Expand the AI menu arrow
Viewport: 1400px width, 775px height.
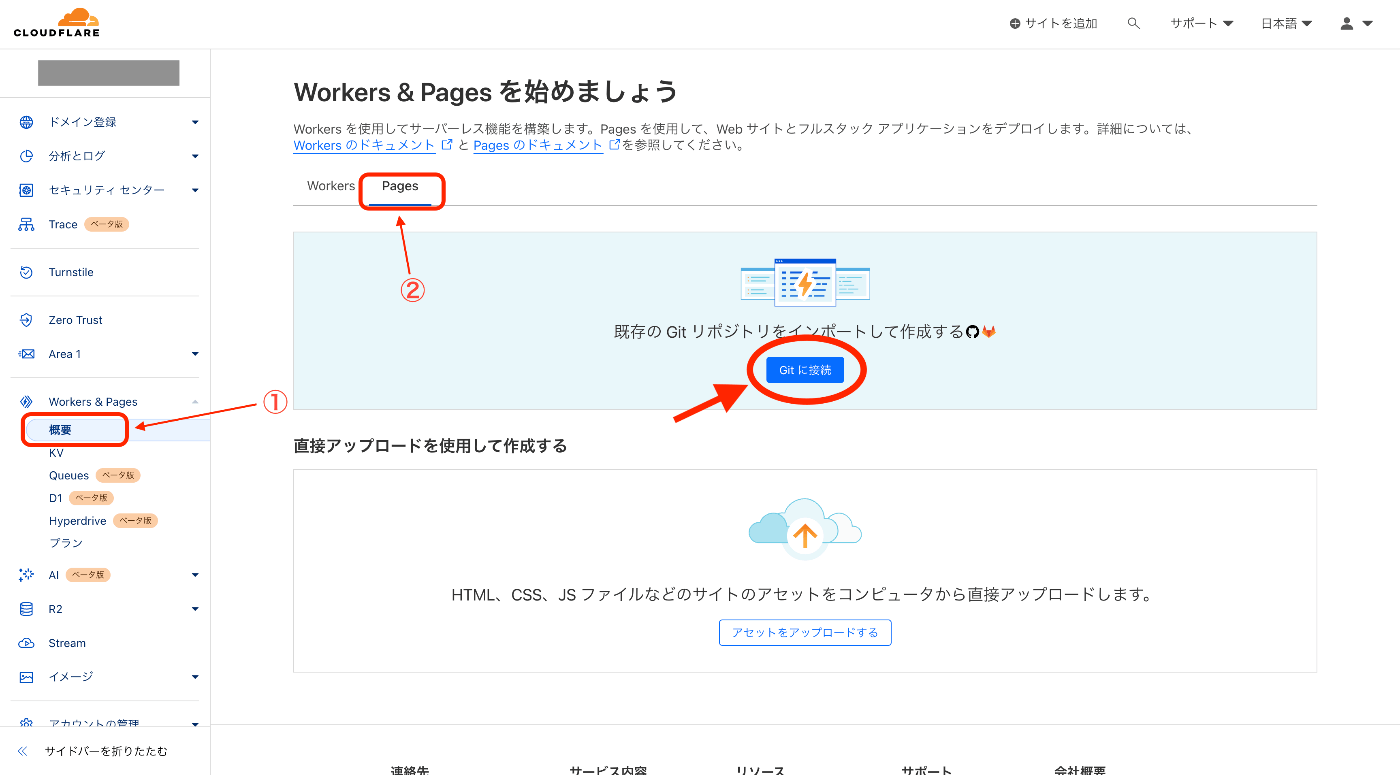(195, 575)
